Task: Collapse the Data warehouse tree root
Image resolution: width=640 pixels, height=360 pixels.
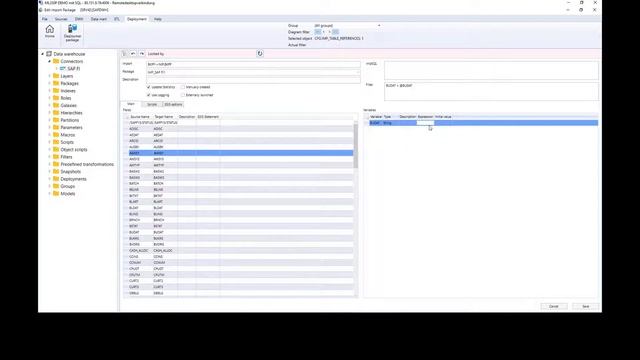Action: [42, 54]
